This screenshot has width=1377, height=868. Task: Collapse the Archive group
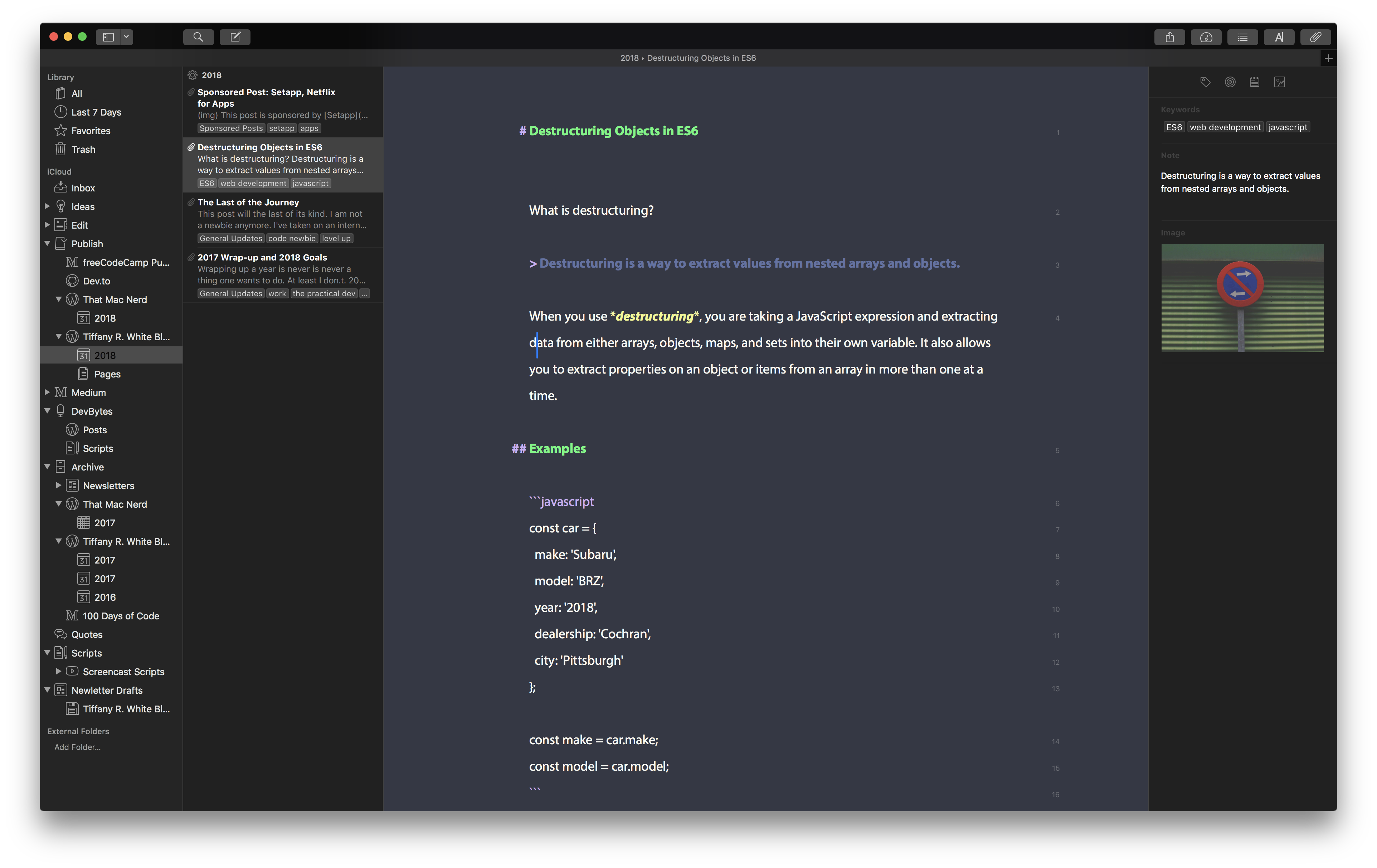tap(48, 467)
